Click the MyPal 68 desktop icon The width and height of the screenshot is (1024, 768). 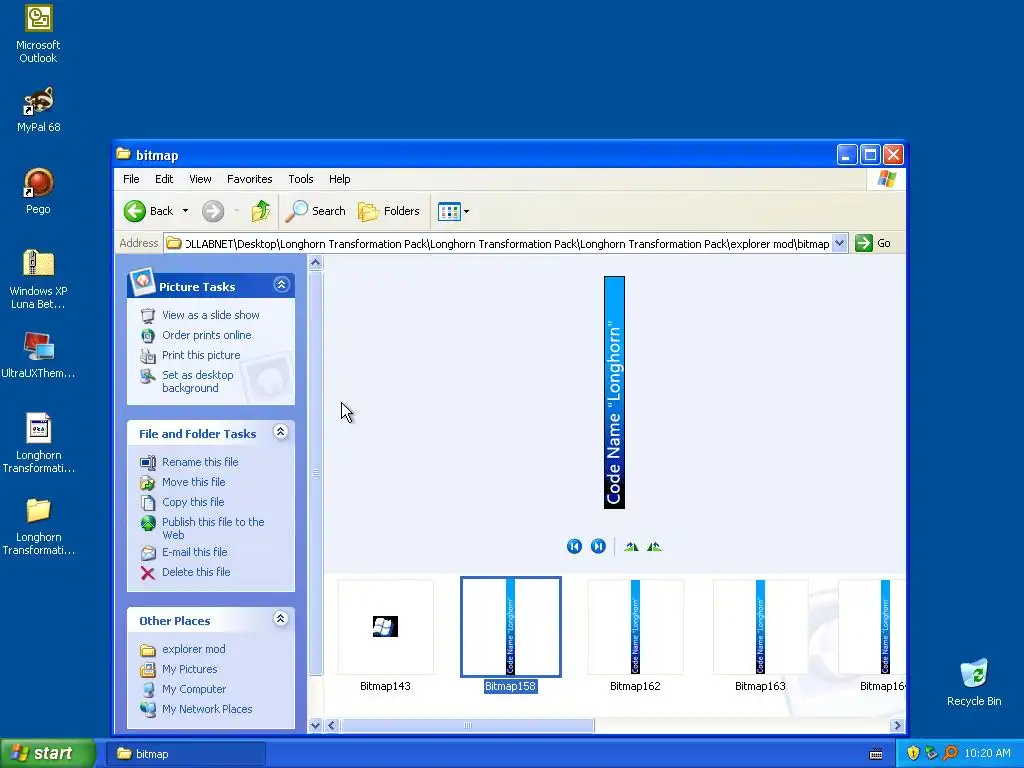tap(39, 101)
